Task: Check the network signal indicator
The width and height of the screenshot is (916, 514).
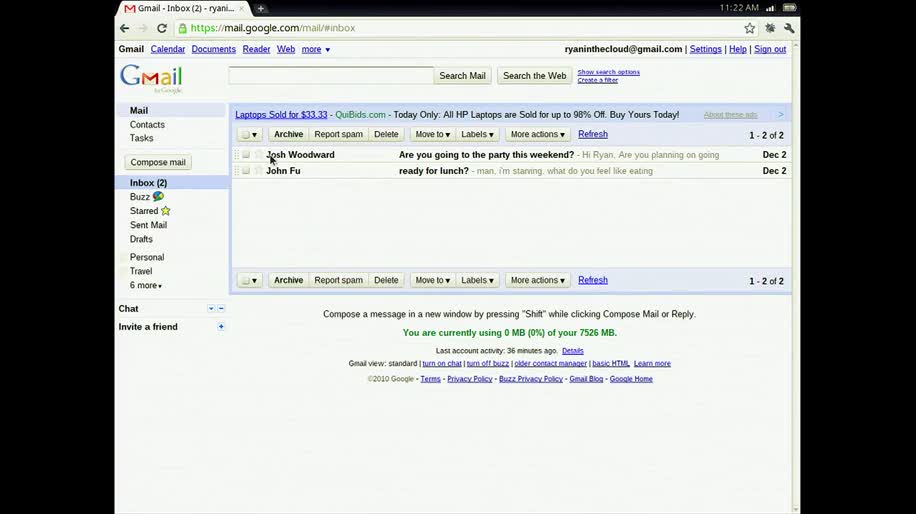Action: click(771, 8)
